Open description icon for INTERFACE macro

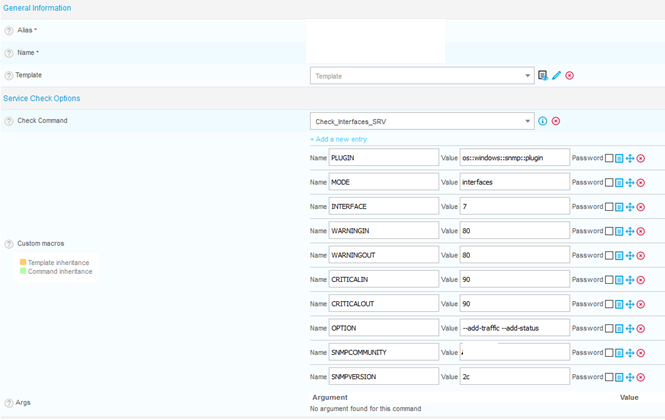point(619,206)
